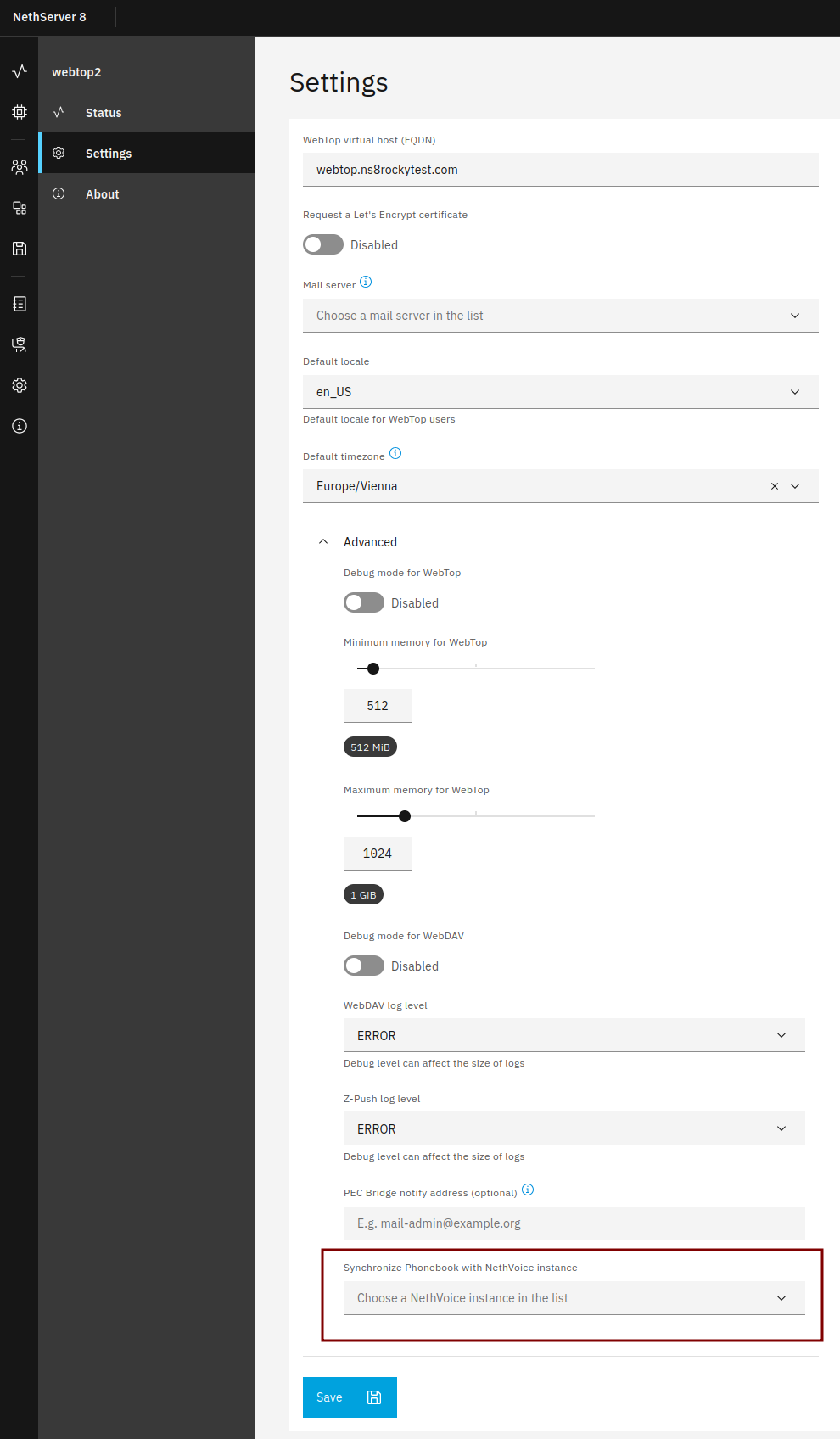The image size is (840, 1439).
Task: Click the Maximum memory slider handle
Action: (x=405, y=816)
